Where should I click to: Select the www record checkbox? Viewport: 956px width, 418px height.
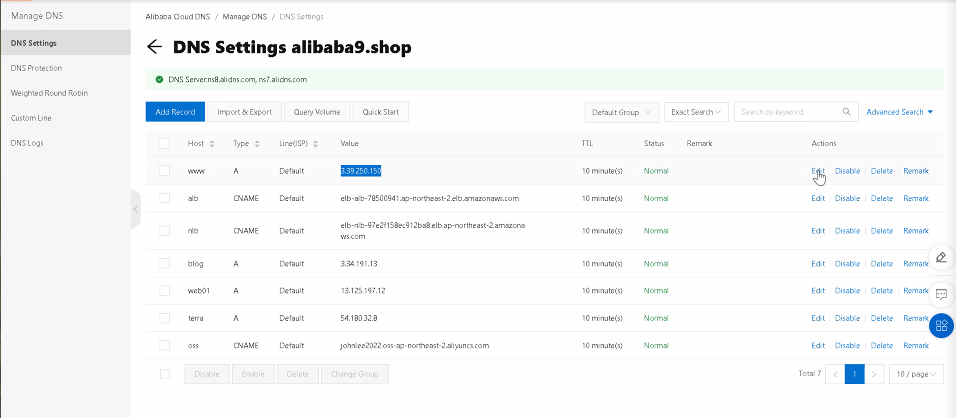[x=165, y=171]
